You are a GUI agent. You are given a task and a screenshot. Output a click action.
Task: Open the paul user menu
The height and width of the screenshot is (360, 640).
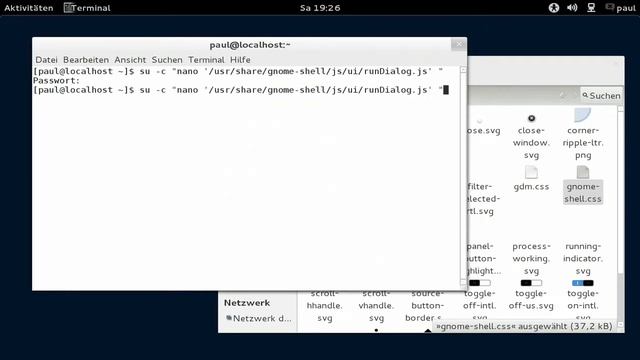pos(620,8)
